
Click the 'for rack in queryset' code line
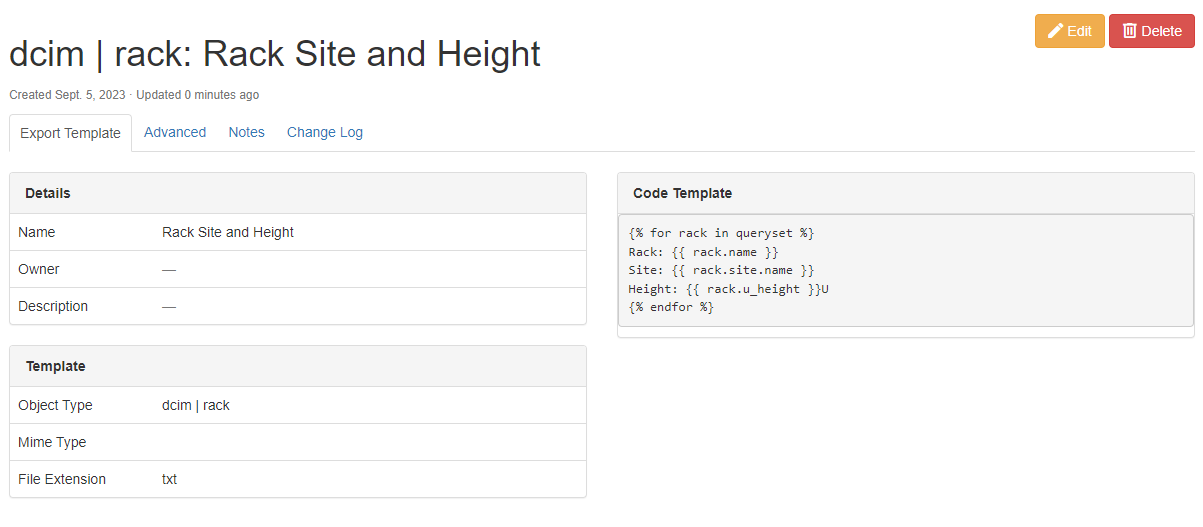click(x=721, y=233)
